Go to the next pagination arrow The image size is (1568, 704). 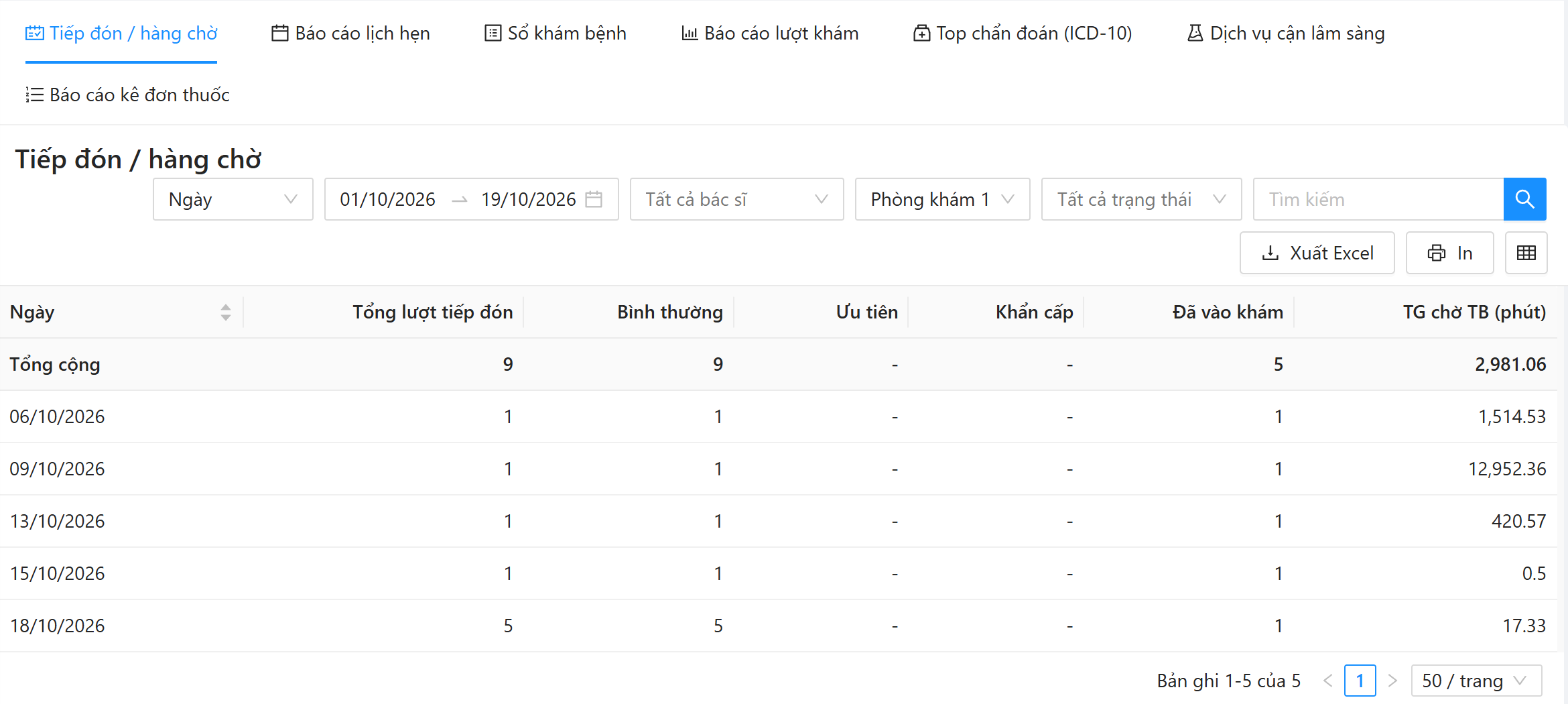pyautogui.click(x=1392, y=681)
